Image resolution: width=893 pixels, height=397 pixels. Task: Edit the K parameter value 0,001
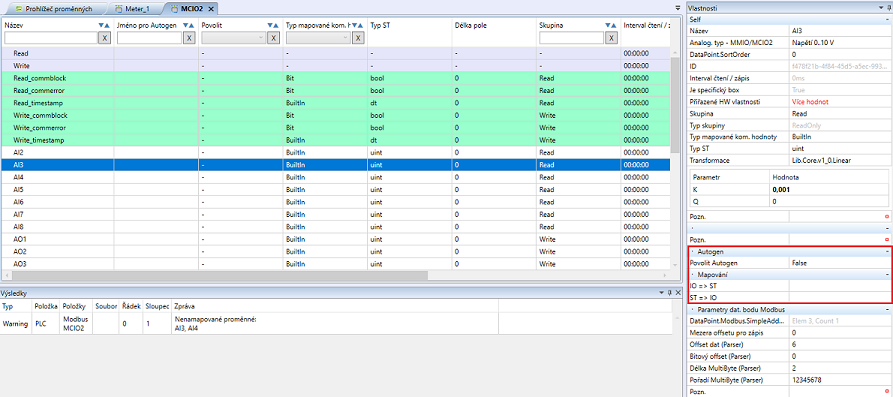coord(830,190)
